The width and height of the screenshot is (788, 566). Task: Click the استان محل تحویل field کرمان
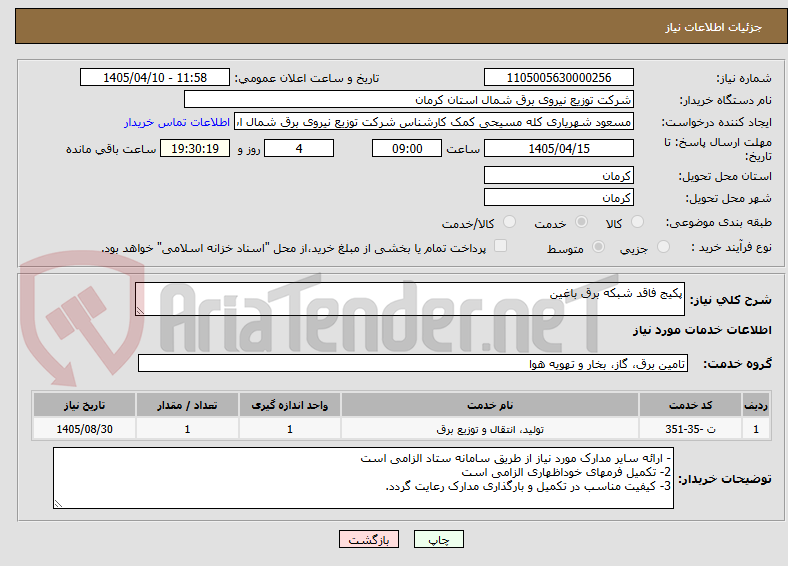tap(559, 175)
